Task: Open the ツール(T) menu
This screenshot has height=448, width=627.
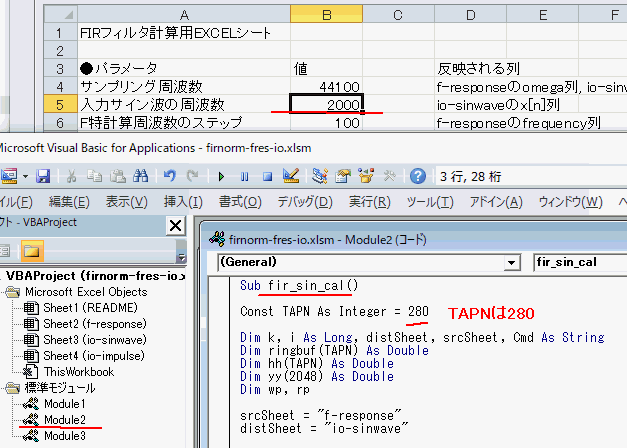Action: (x=430, y=202)
